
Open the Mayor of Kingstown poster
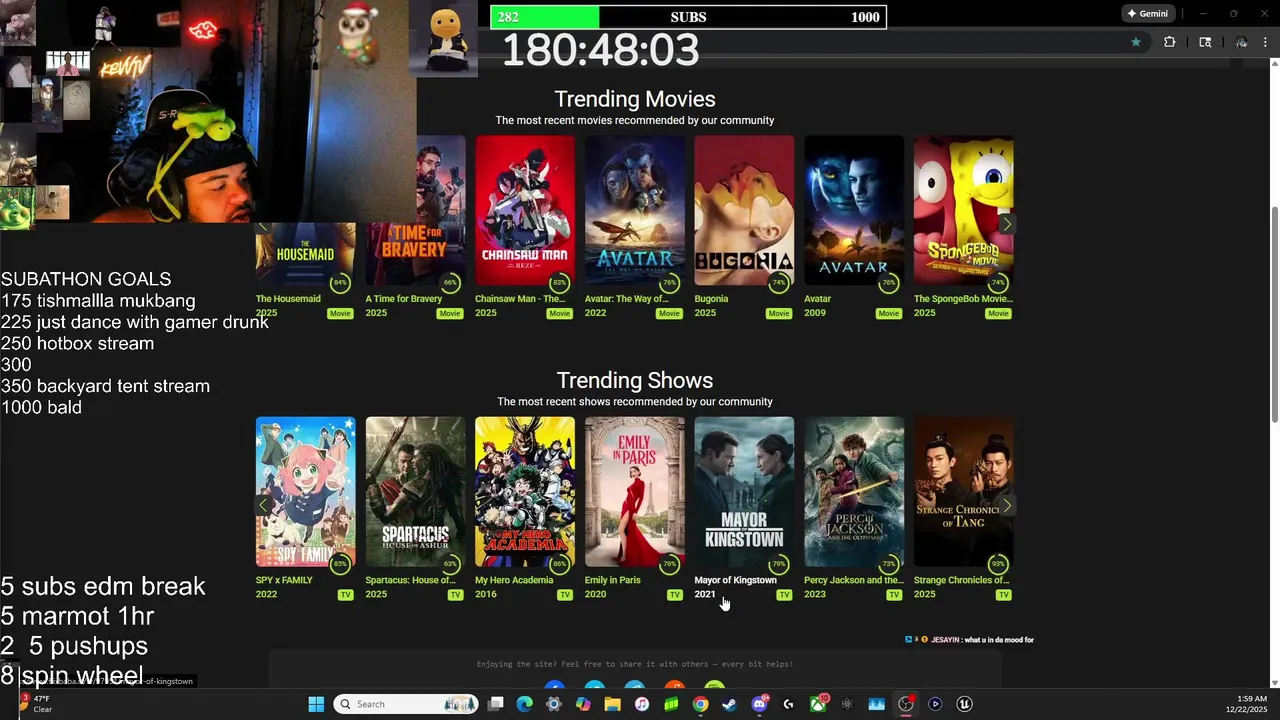pos(744,492)
